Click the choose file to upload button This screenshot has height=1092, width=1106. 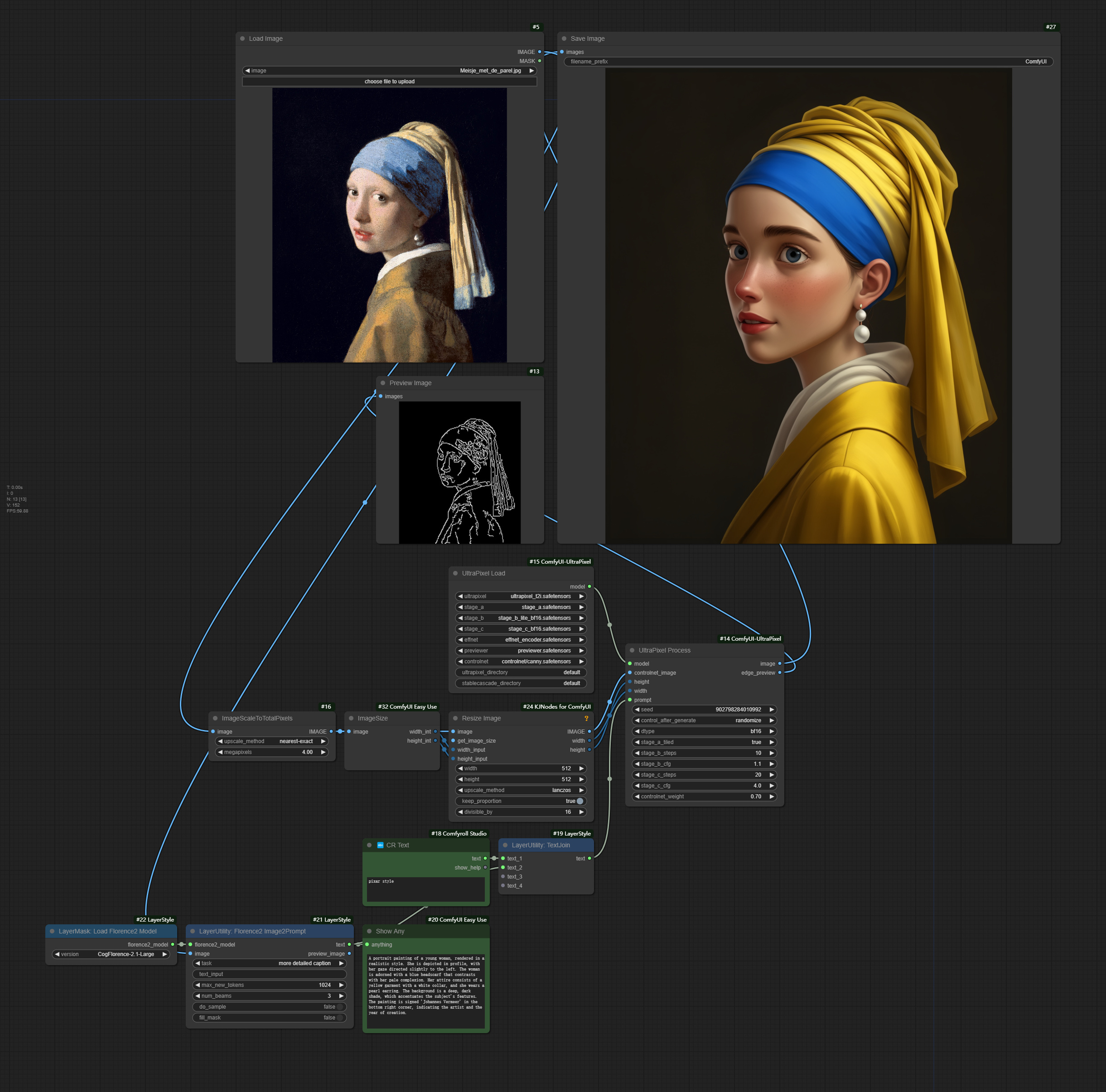(389, 81)
